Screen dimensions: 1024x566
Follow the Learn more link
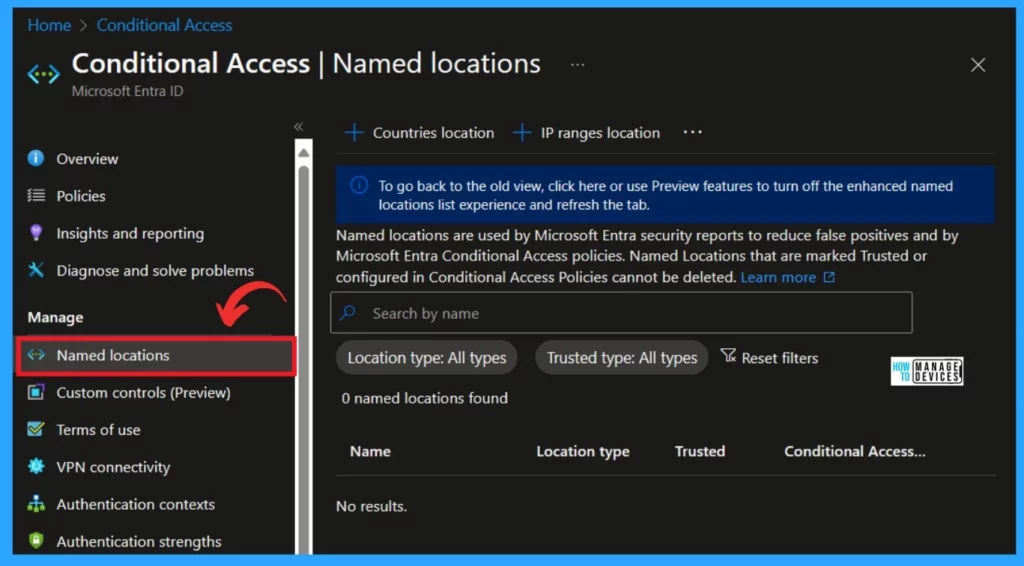point(778,277)
